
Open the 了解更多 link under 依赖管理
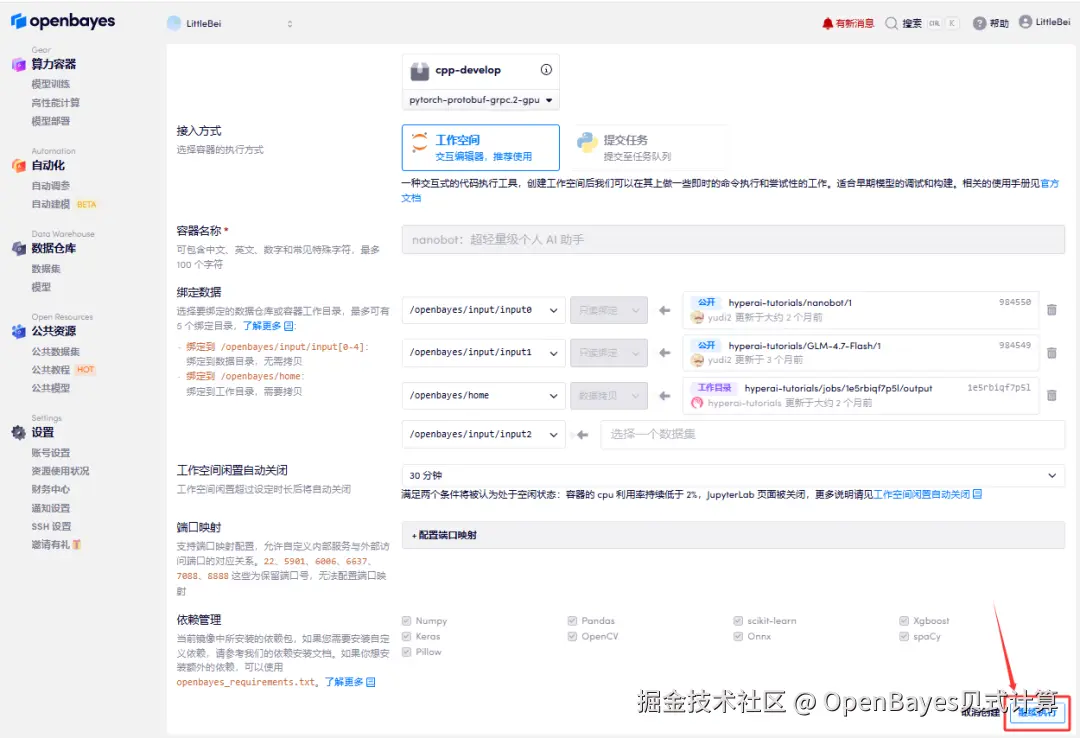pyautogui.click(x=350, y=682)
